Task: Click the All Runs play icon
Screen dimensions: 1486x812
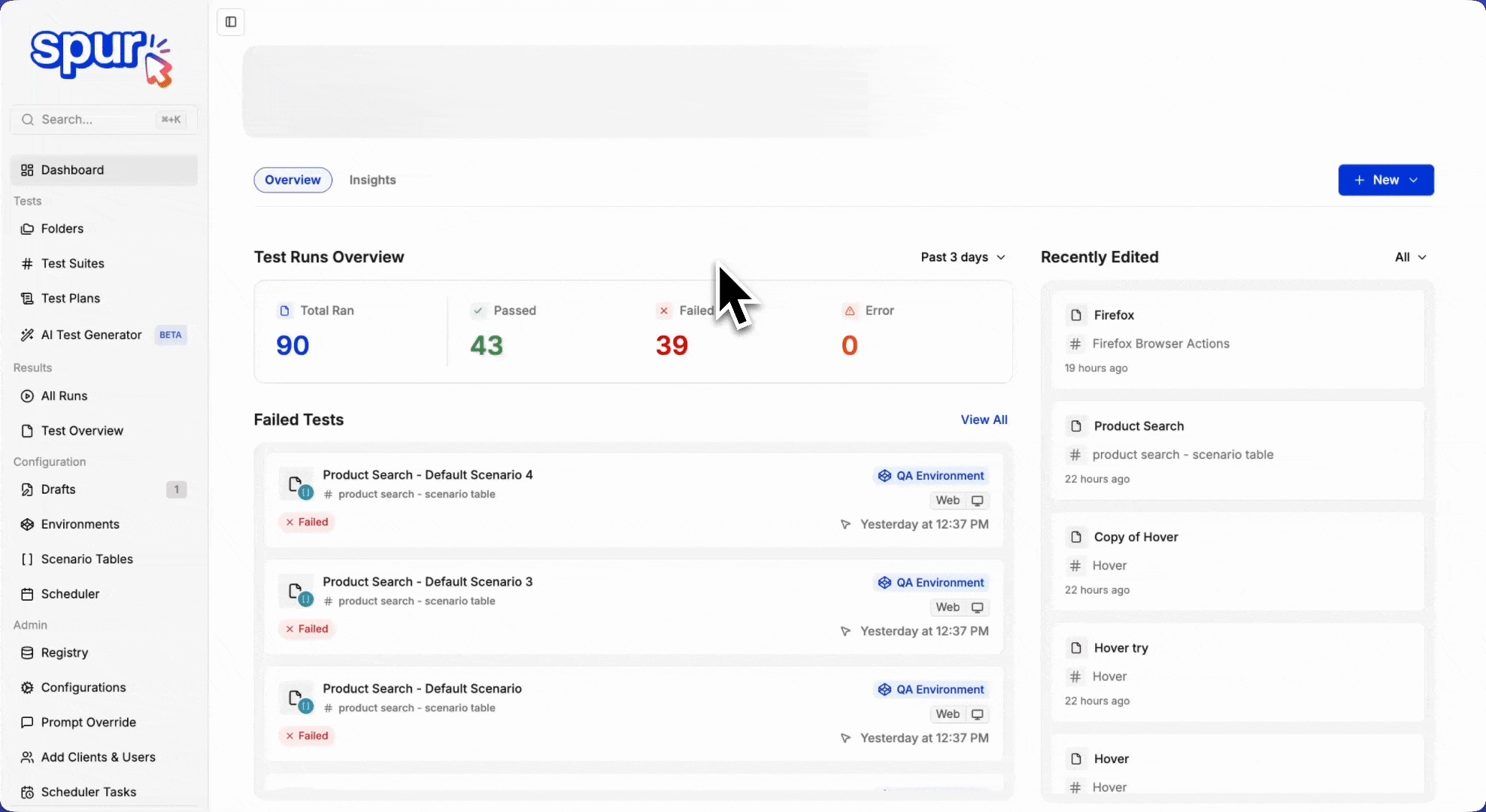Action: coord(27,396)
